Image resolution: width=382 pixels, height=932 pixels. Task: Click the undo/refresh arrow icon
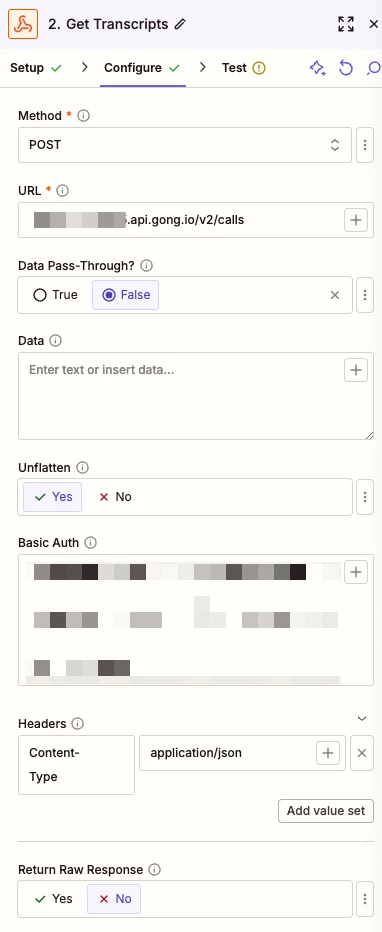pyautogui.click(x=346, y=68)
